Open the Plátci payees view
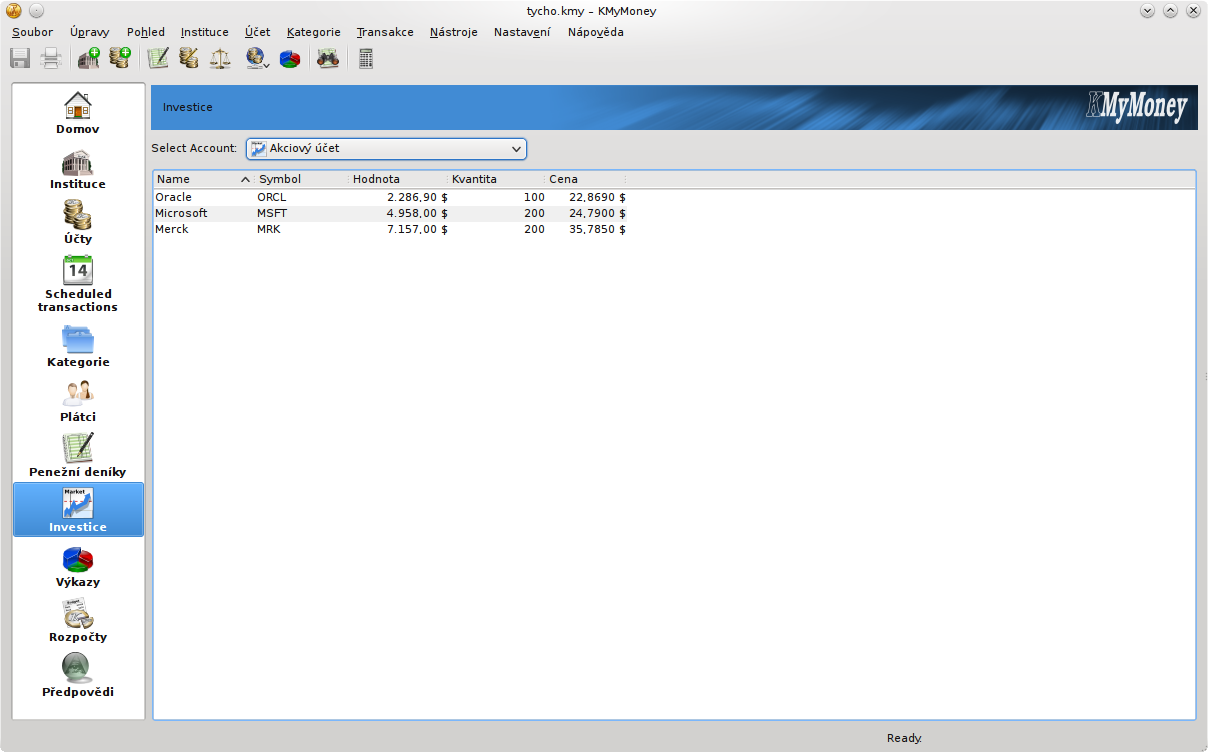The image size is (1208, 752). click(x=78, y=401)
